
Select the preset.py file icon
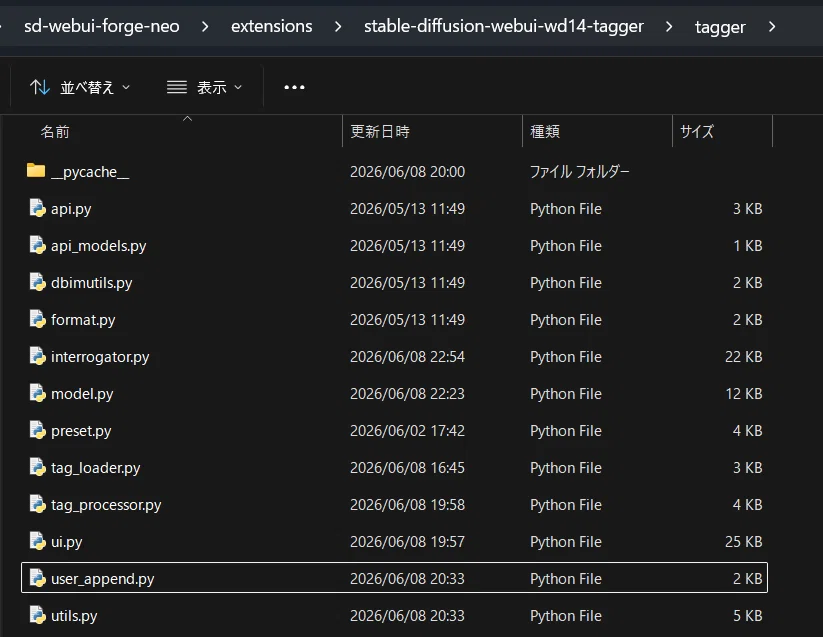(37, 430)
